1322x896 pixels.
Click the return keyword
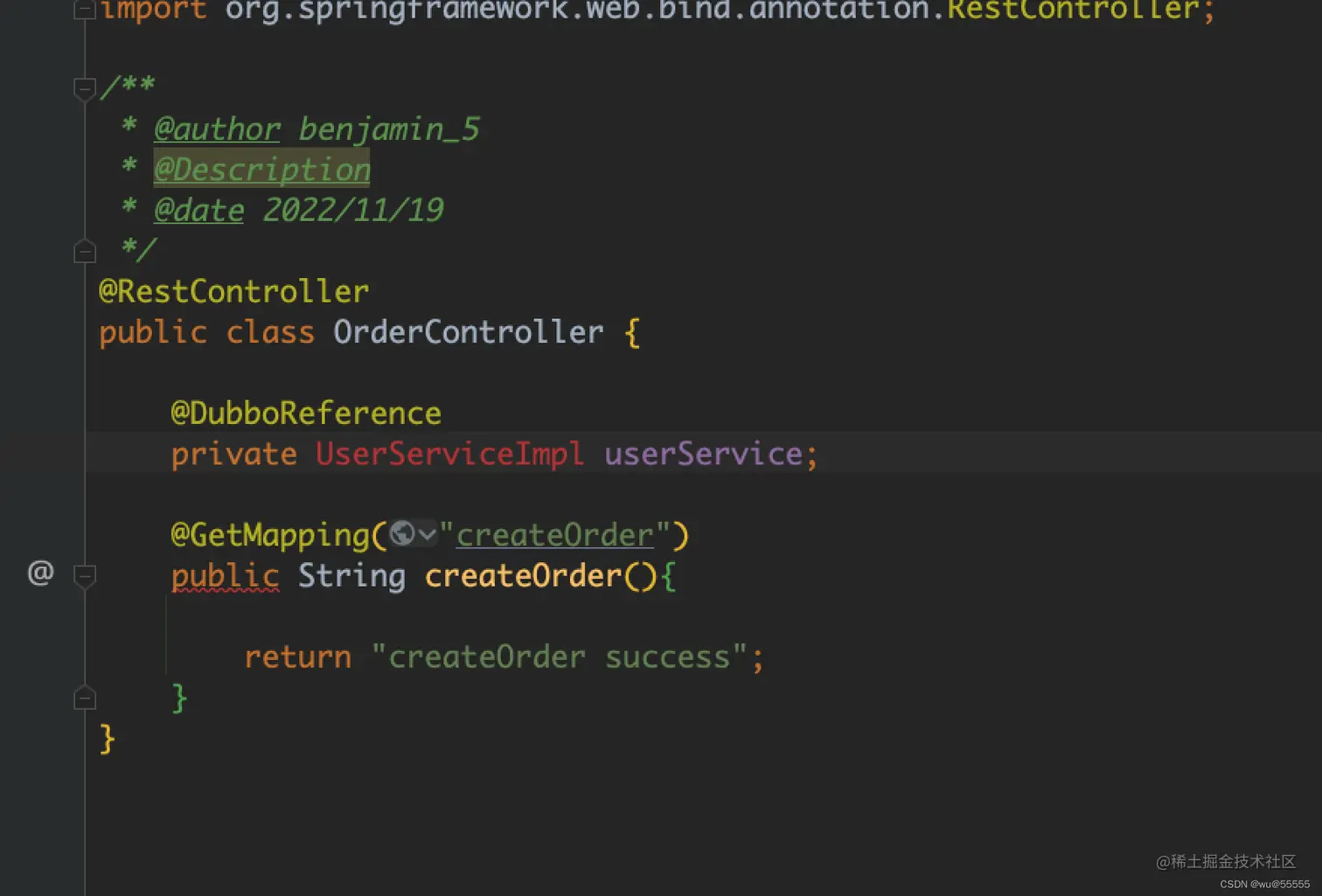click(x=297, y=656)
